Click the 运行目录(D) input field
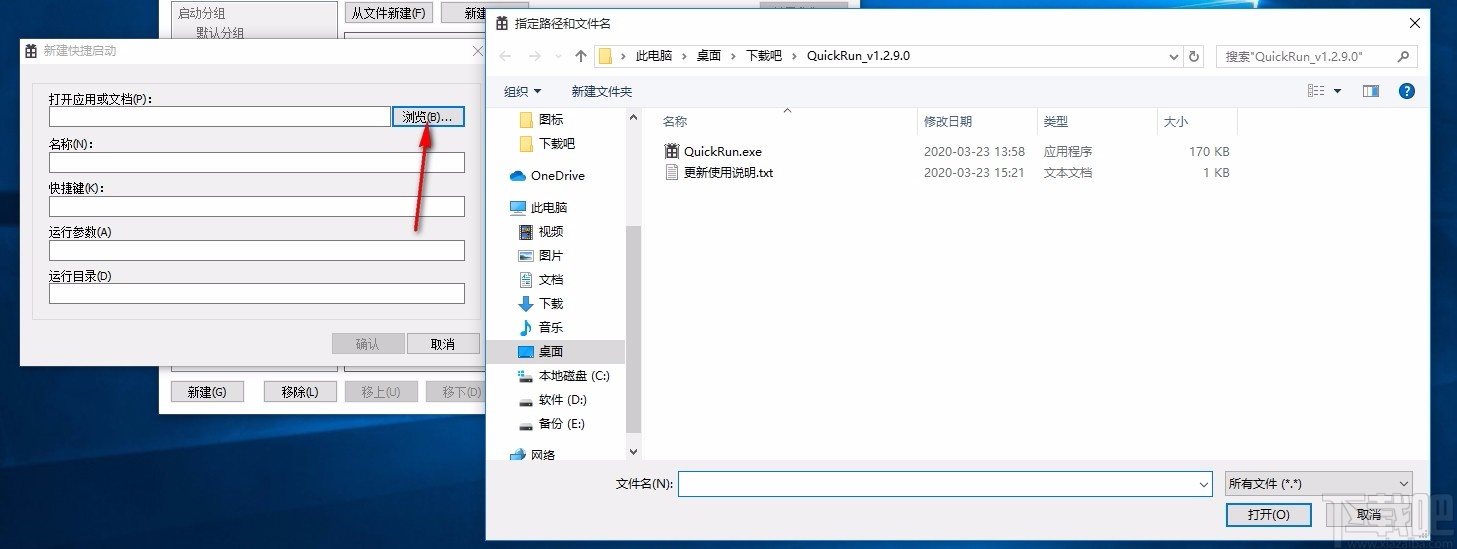1457x549 pixels. [x=257, y=293]
